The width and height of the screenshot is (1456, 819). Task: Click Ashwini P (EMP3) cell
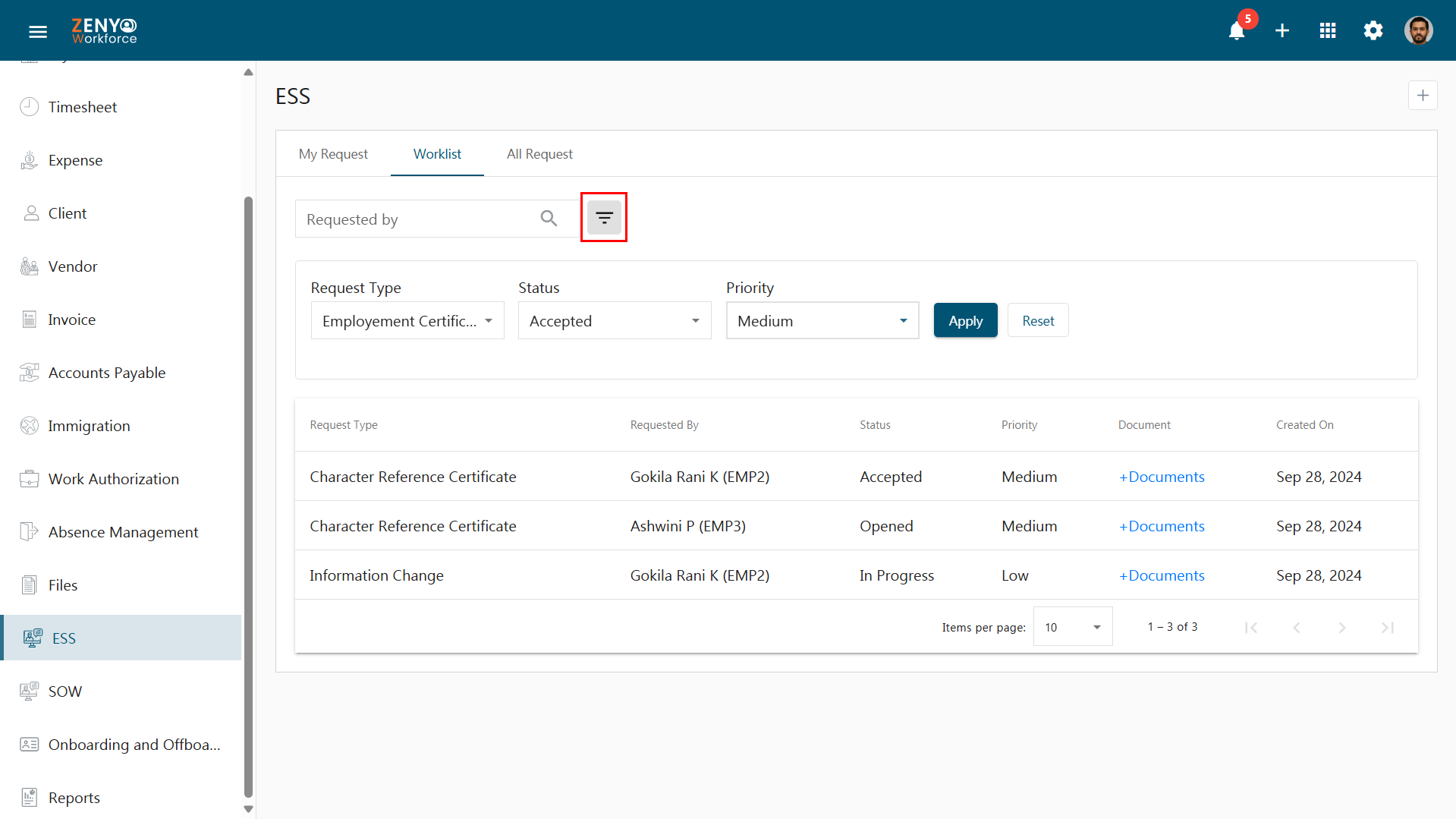point(687,526)
